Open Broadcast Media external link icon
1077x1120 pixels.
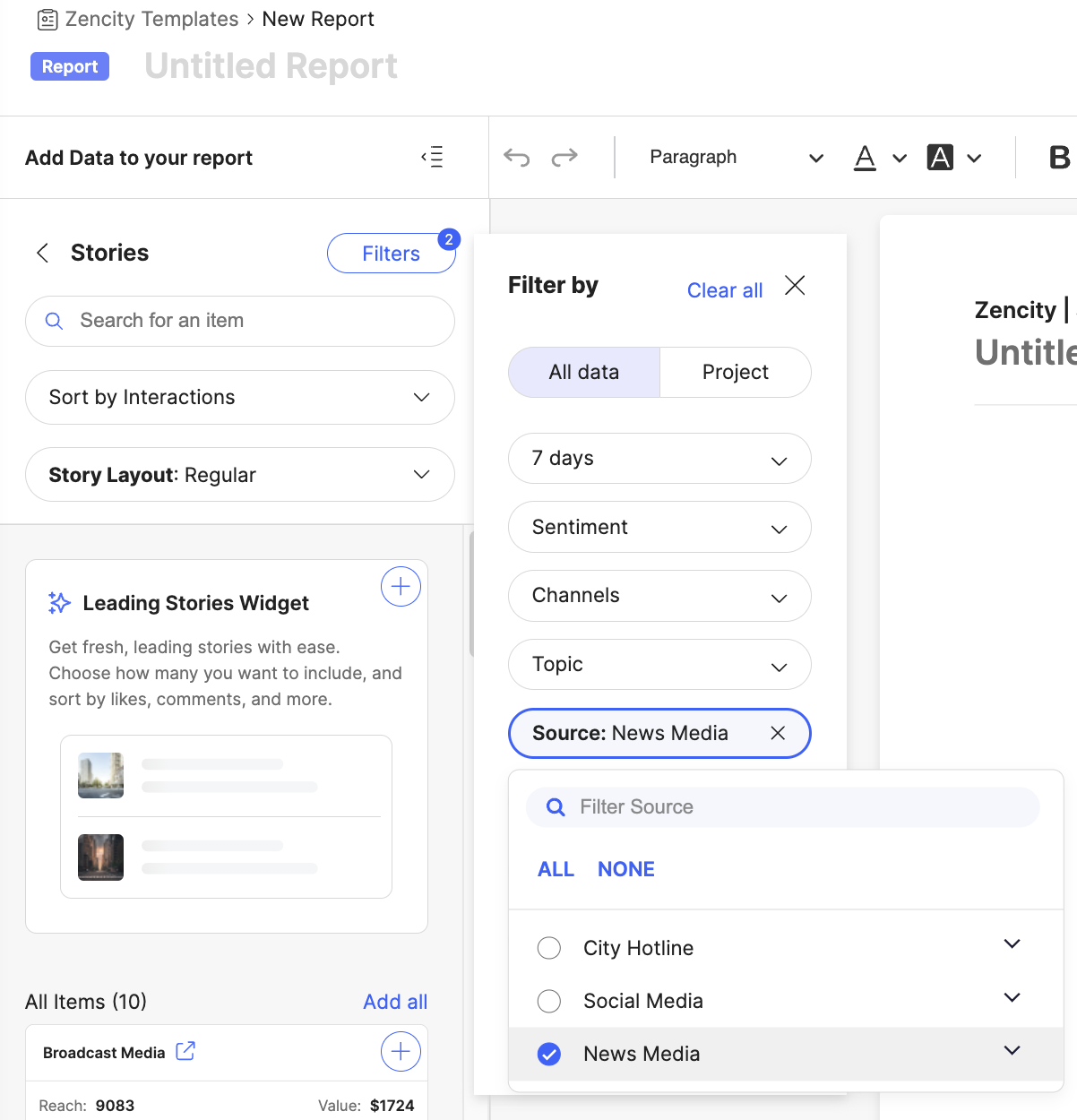[185, 1051]
